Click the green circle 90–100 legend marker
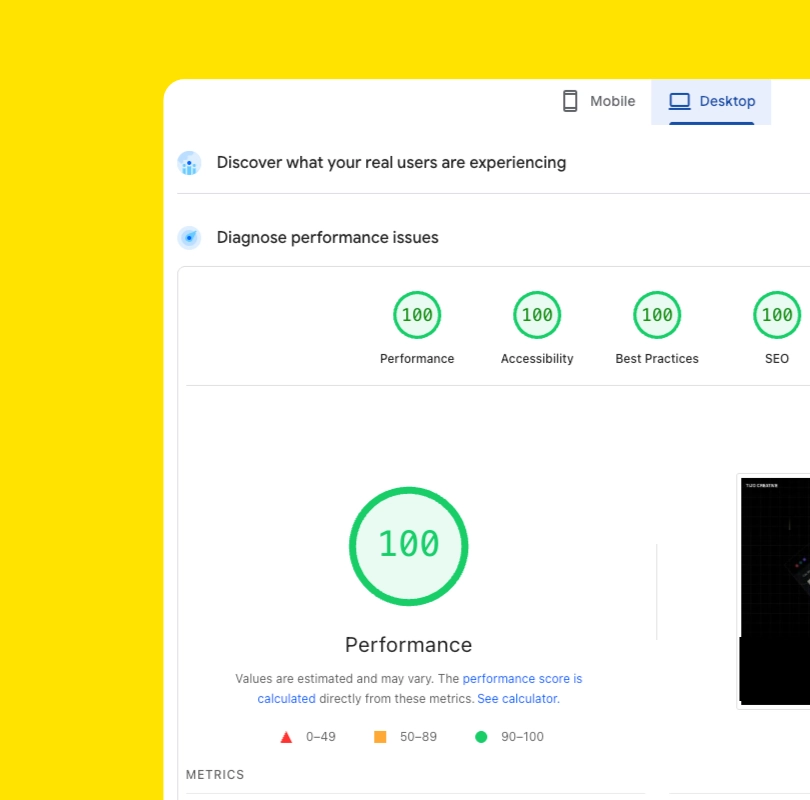 click(x=481, y=737)
